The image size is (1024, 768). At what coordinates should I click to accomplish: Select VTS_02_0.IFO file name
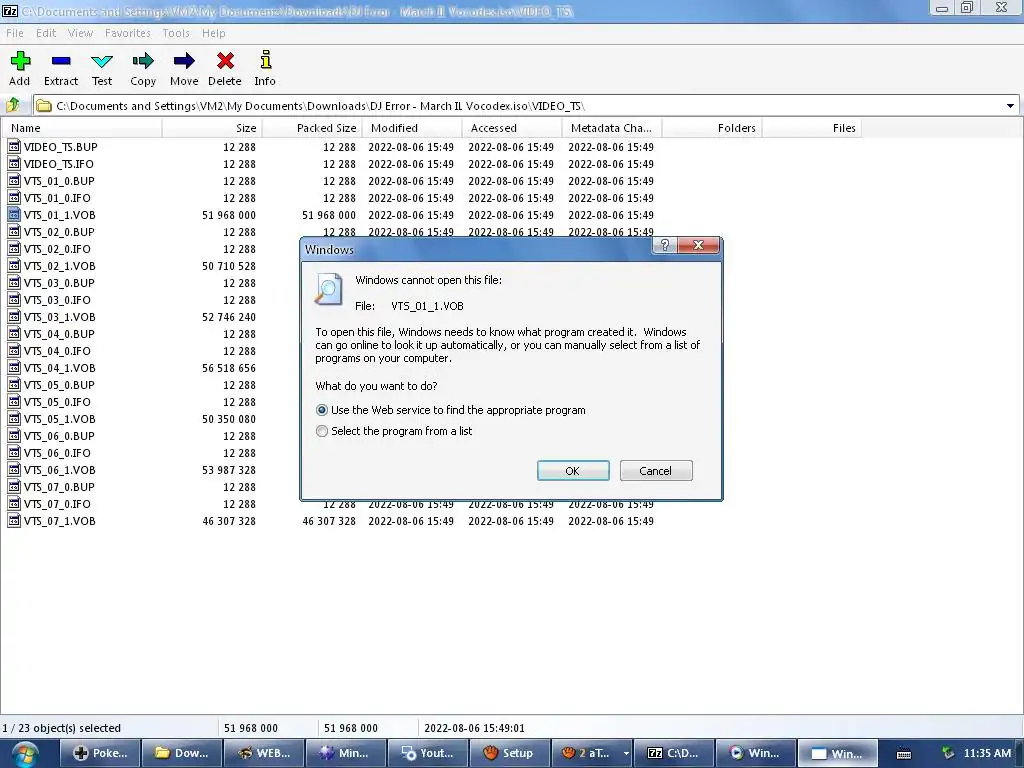click(57, 249)
